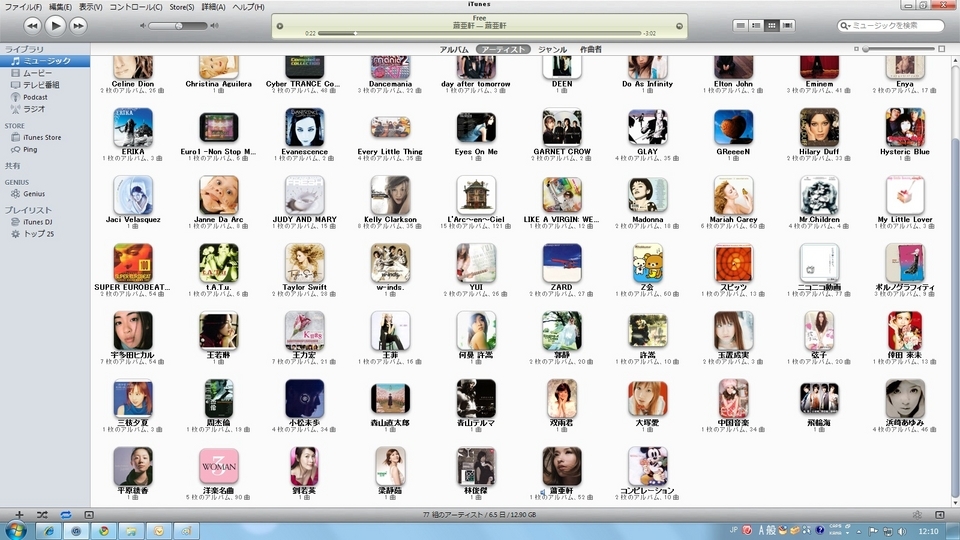
Task: Click the left icon in the now playing display
Action: pos(280,26)
